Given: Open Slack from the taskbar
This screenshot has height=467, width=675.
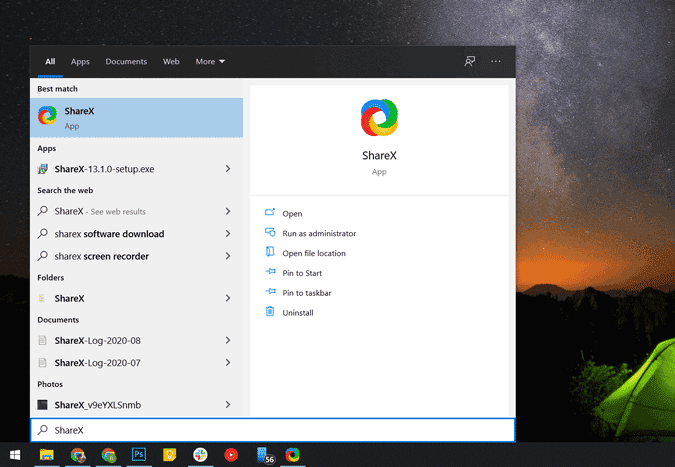Looking at the screenshot, I should pyautogui.click(x=200, y=455).
